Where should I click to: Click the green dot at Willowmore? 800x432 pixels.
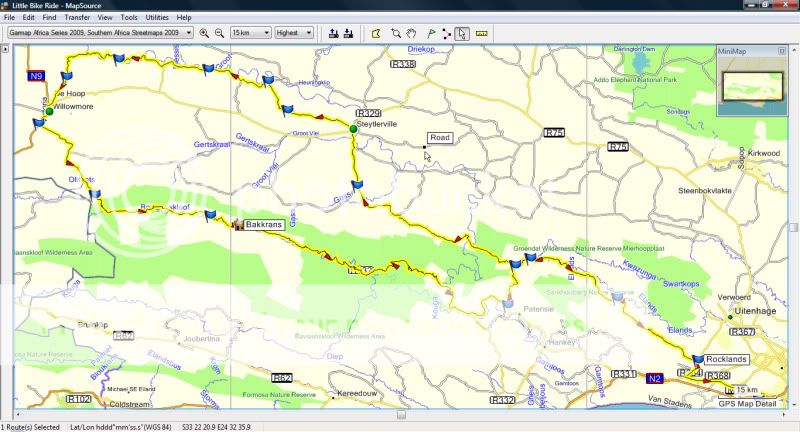click(x=49, y=111)
